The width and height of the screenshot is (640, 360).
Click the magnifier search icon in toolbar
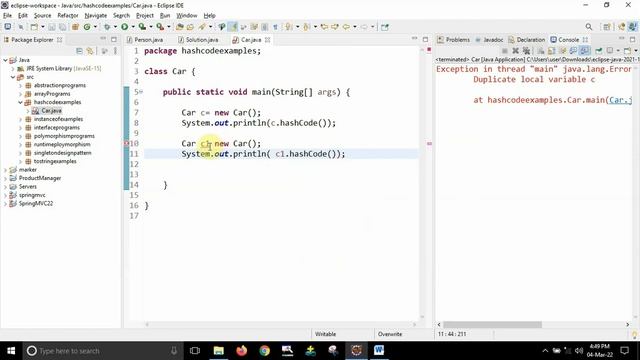click(x=589, y=27)
